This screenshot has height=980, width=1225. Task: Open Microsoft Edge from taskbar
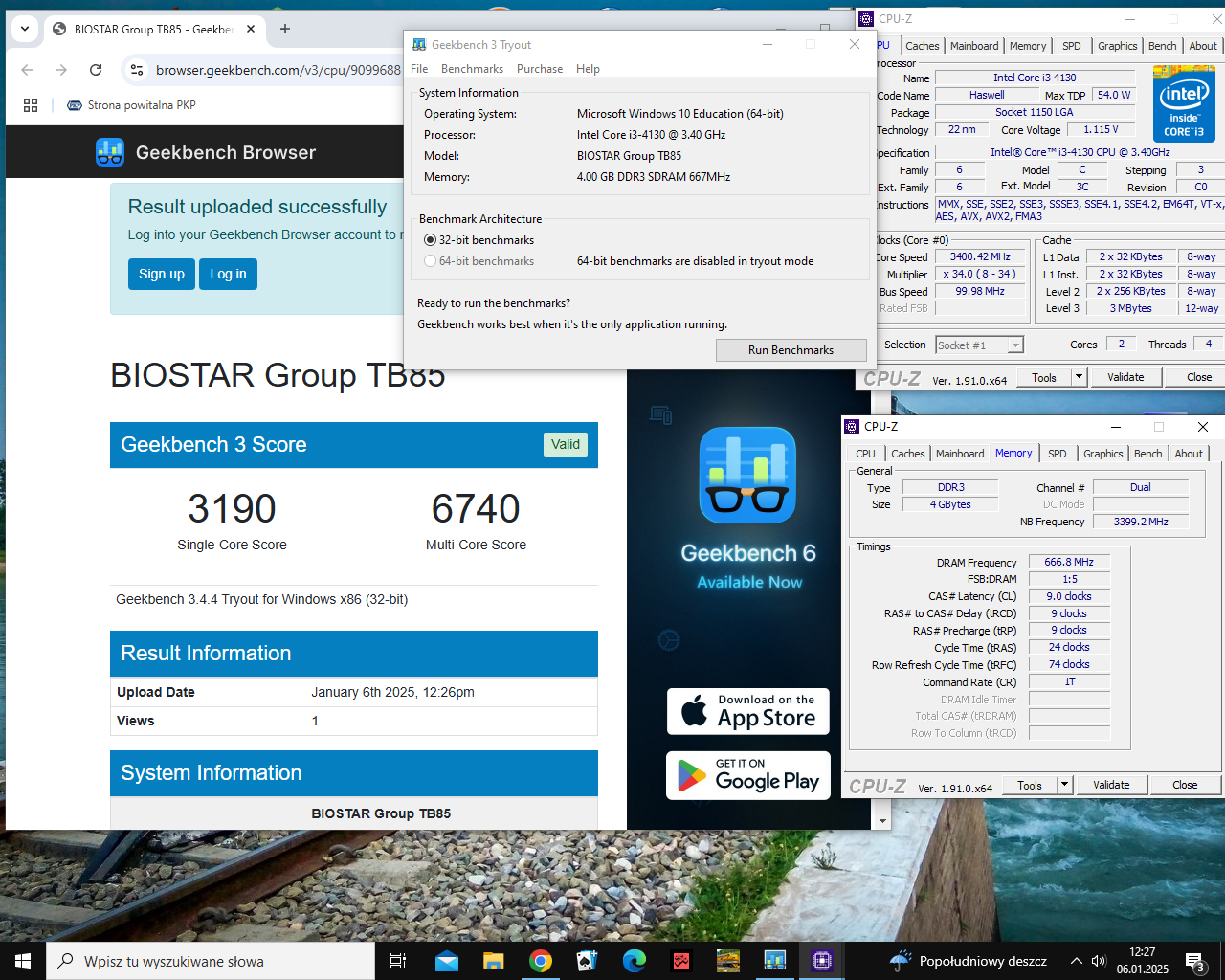pos(635,961)
